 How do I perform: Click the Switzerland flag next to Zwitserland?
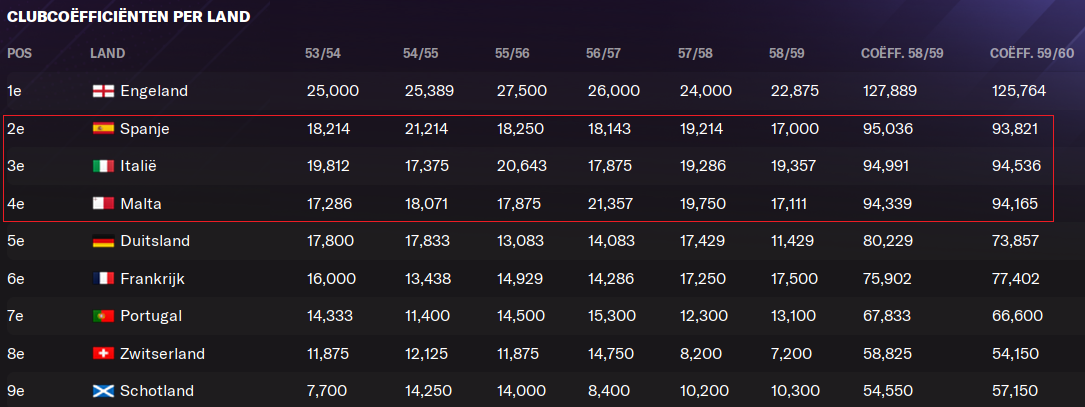point(103,354)
